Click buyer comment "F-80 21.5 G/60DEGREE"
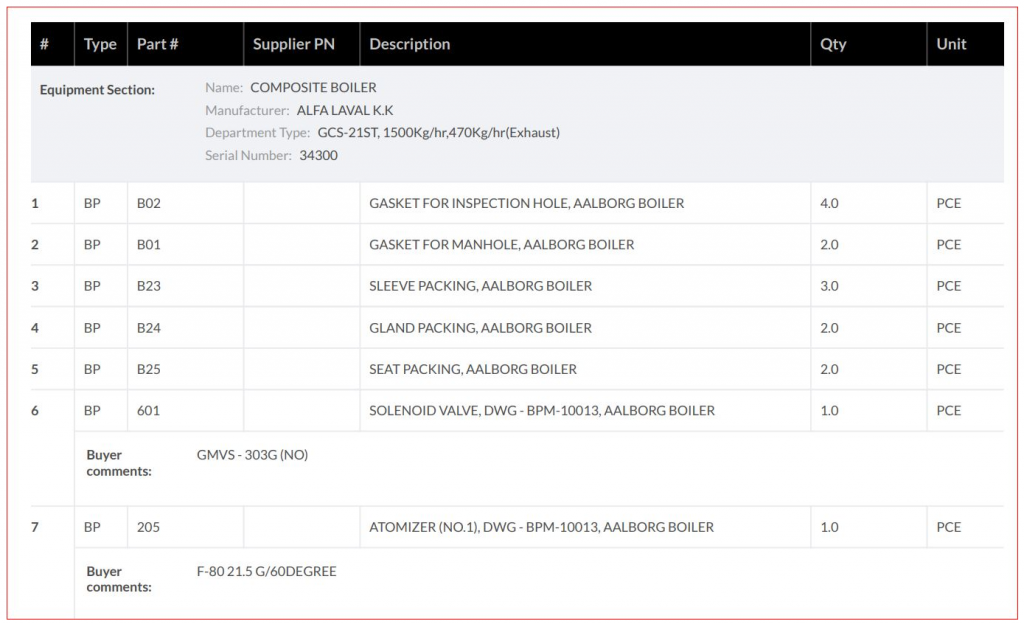 (266, 572)
